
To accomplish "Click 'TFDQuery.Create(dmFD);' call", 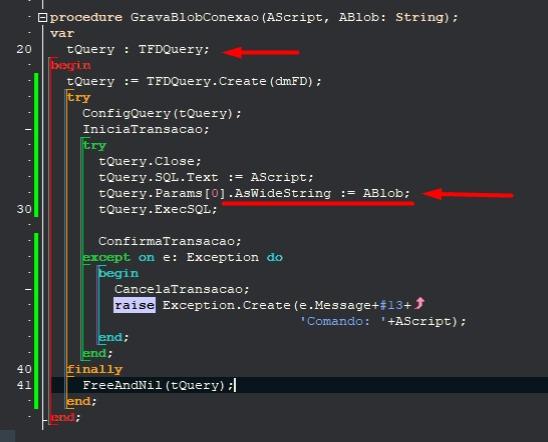I will [x=234, y=81].
